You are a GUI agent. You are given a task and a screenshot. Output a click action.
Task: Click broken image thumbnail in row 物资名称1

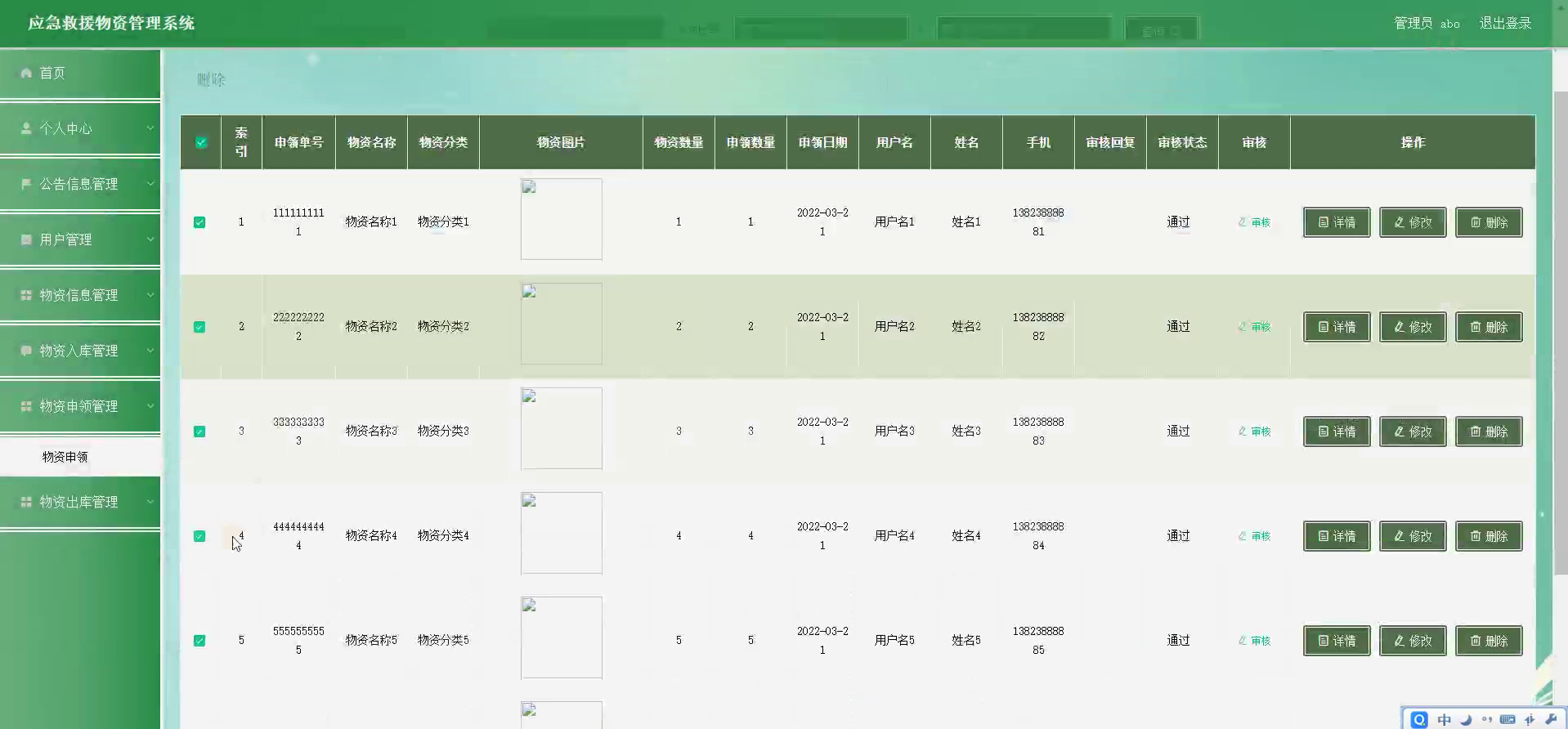(x=562, y=219)
